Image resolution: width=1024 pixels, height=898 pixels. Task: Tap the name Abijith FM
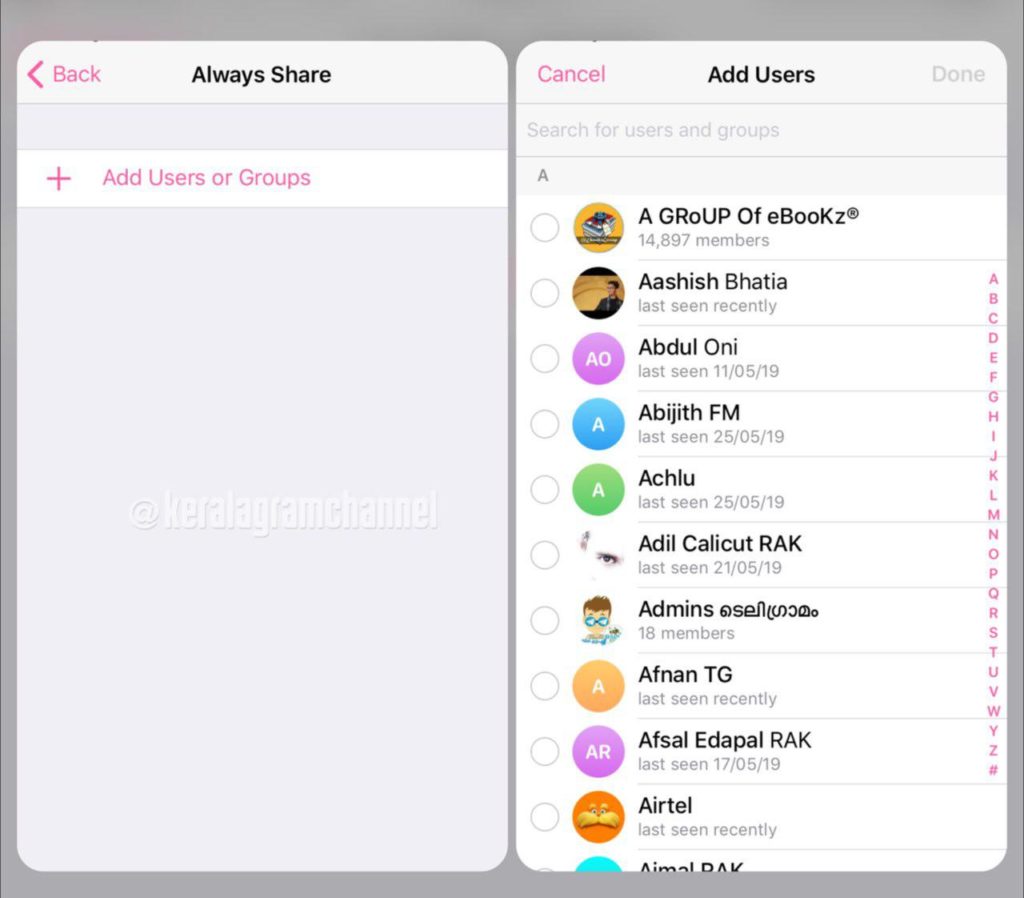[689, 413]
